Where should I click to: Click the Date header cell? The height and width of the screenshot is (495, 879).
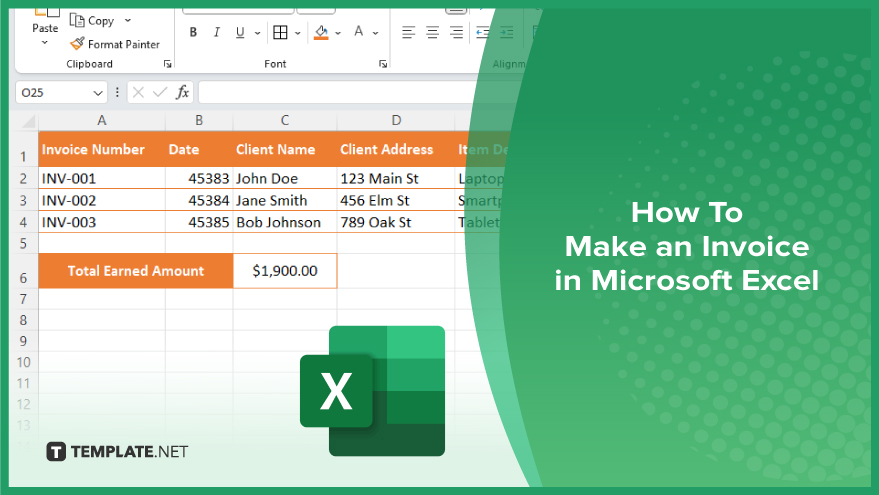pyautogui.click(x=199, y=149)
